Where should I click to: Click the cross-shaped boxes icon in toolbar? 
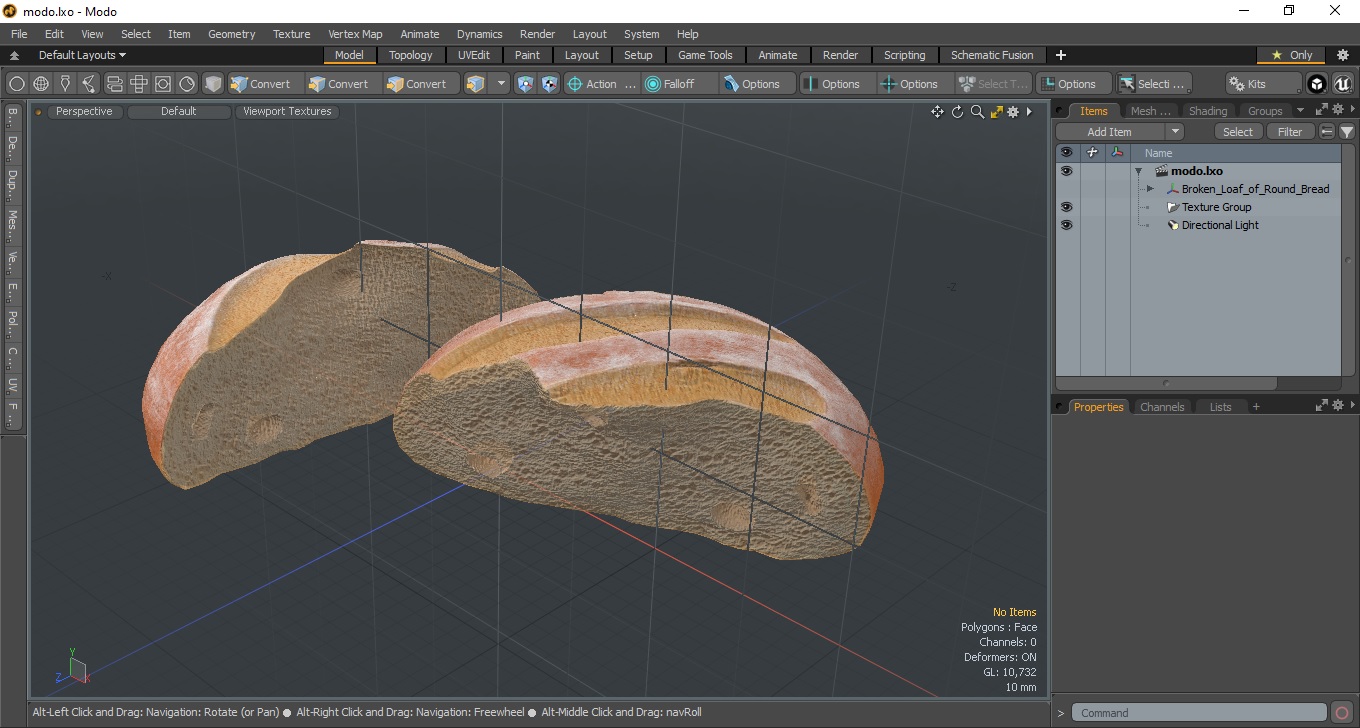tap(139, 84)
